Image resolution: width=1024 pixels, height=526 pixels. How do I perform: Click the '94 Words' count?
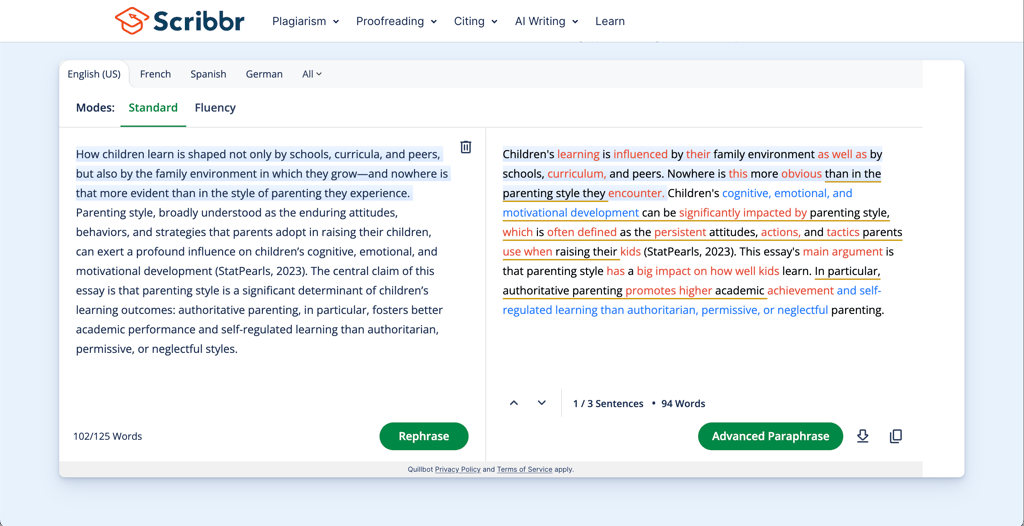(683, 404)
